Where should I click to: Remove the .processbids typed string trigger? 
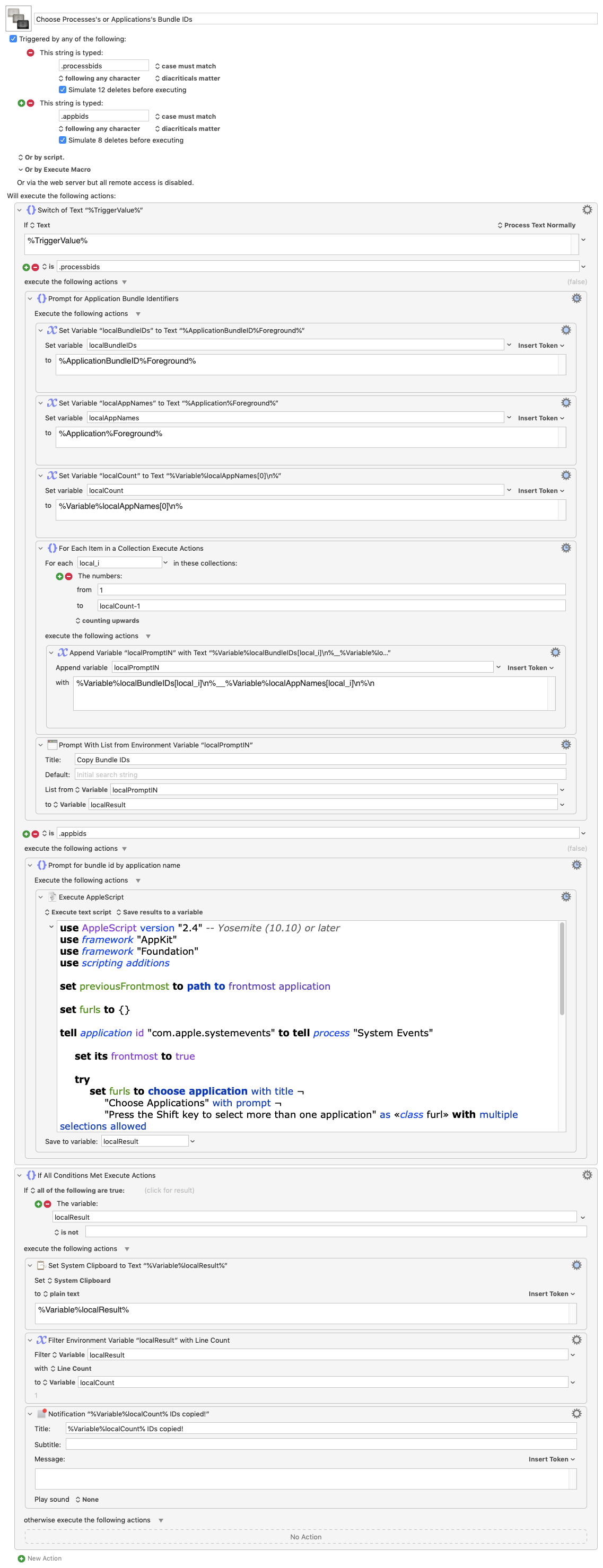click(x=30, y=53)
